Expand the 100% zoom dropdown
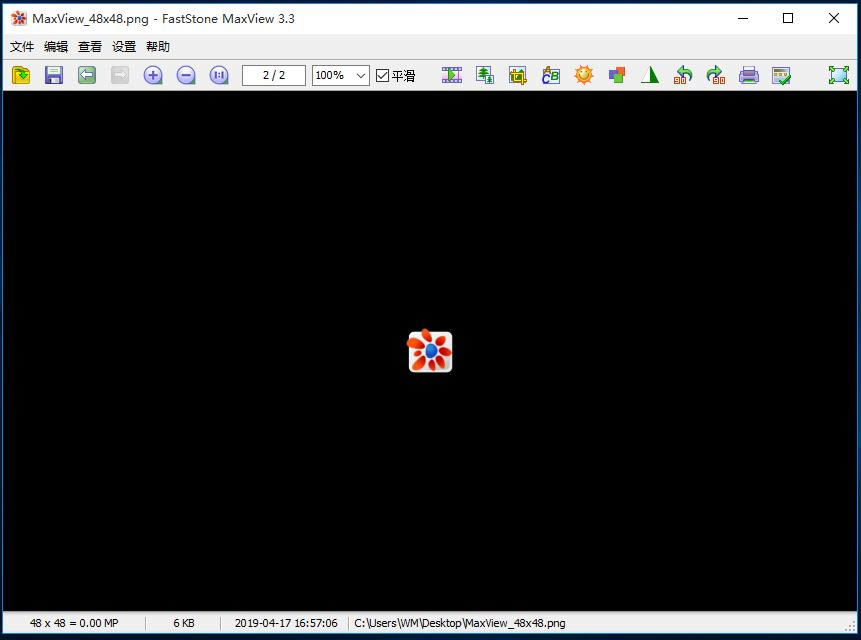Image resolution: width=861 pixels, height=640 pixels. pos(361,76)
